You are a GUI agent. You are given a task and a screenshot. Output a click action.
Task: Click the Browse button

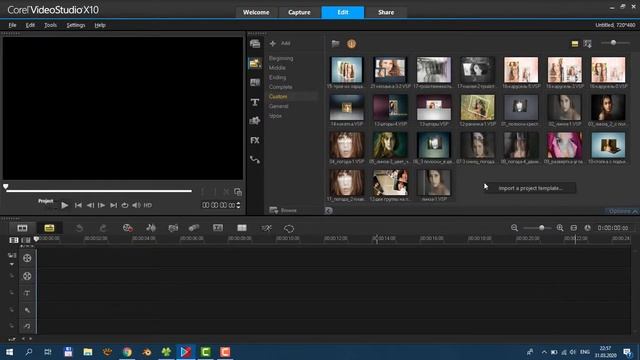pyautogui.click(x=283, y=210)
